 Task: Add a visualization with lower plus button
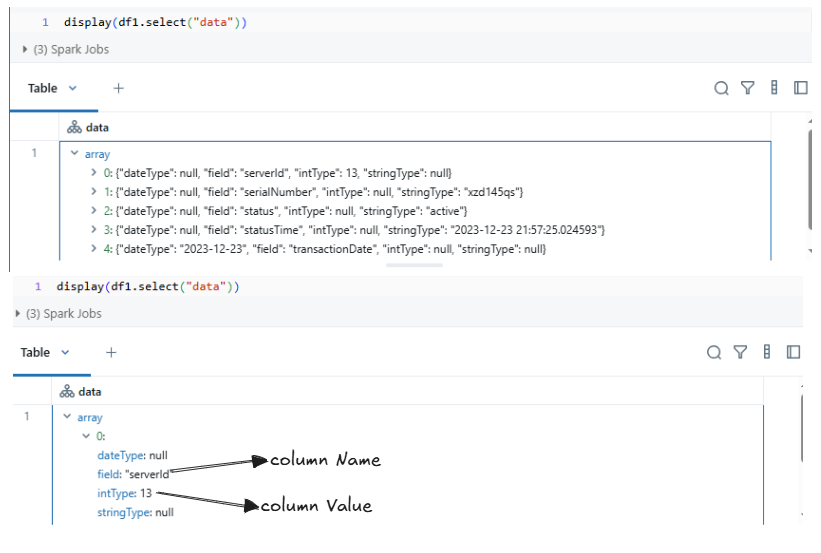(111, 352)
